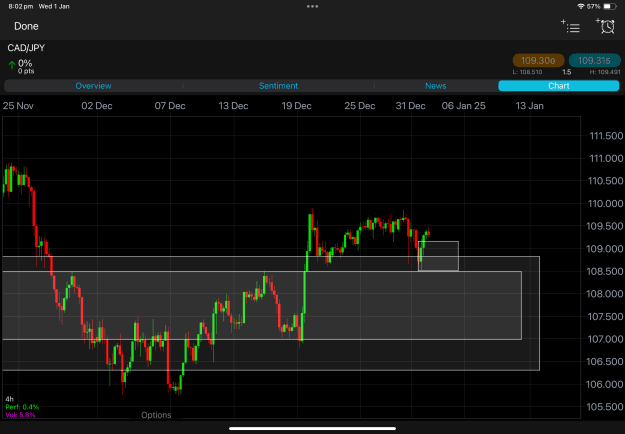Tap the 1.5 spread value
The image size is (625, 434).
pyautogui.click(x=566, y=72)
